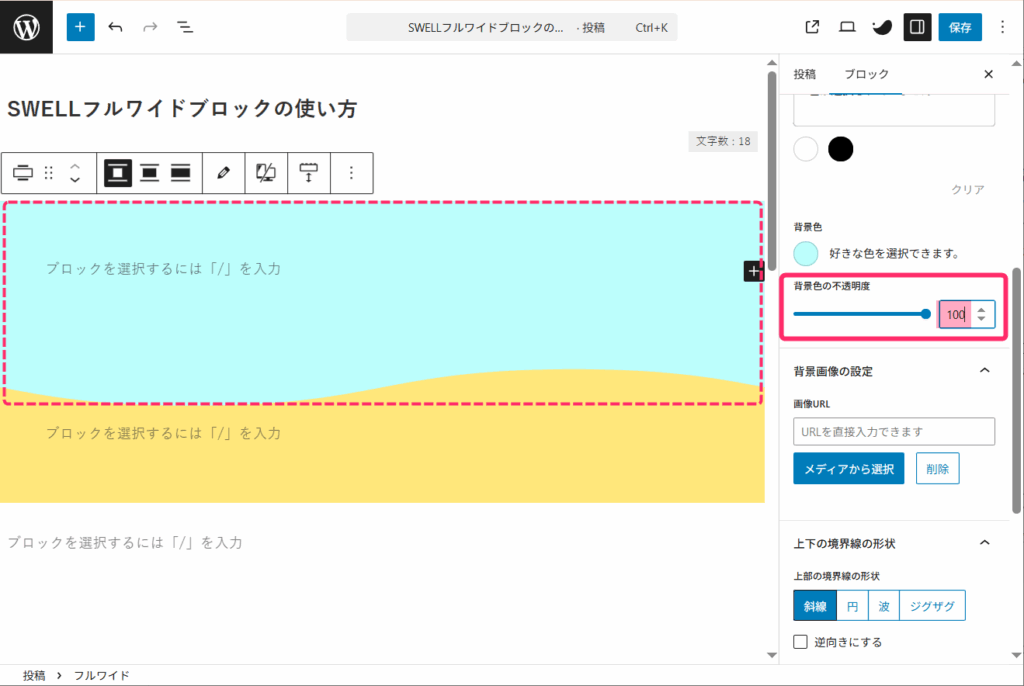Click the full-wide block type icon
1024x686 pixels.
tap(23, 172)
